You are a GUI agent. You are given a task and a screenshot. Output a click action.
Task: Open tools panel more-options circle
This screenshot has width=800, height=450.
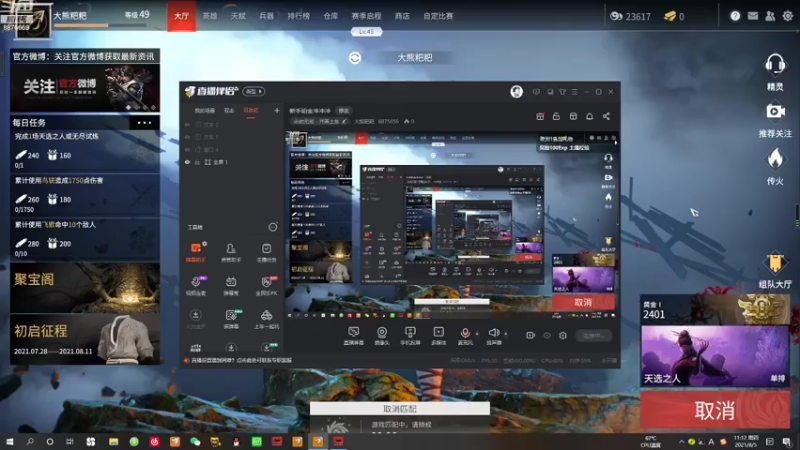pos(273,227)
